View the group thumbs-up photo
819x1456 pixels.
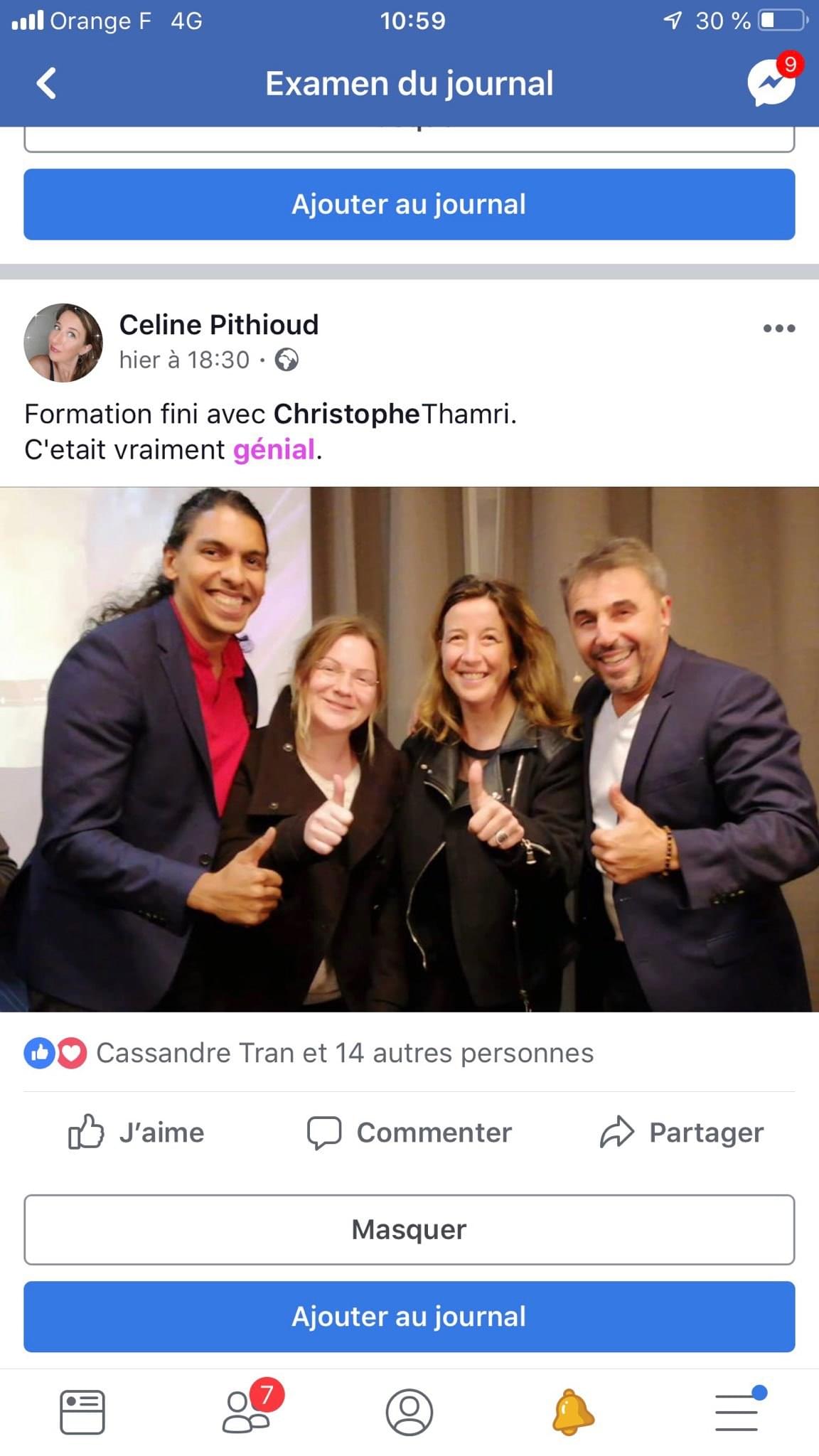(x=409, y=749)
